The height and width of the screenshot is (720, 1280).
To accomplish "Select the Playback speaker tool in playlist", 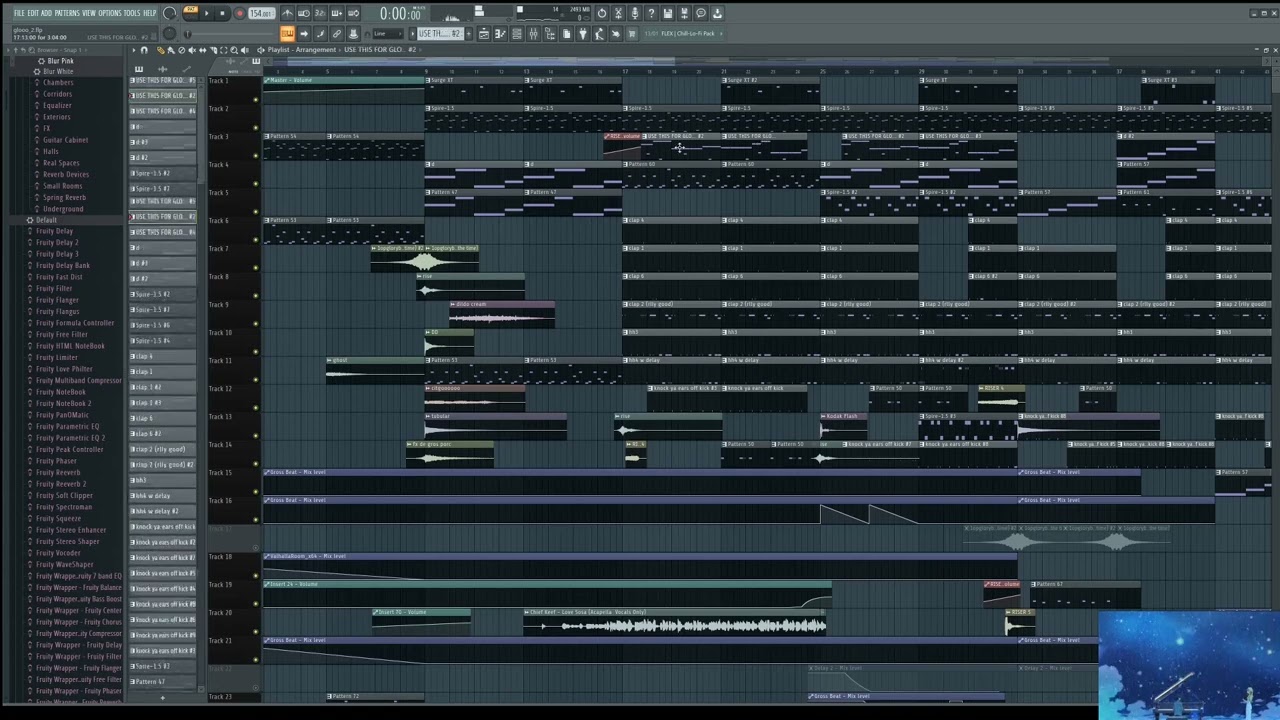I will click(245, 49).
